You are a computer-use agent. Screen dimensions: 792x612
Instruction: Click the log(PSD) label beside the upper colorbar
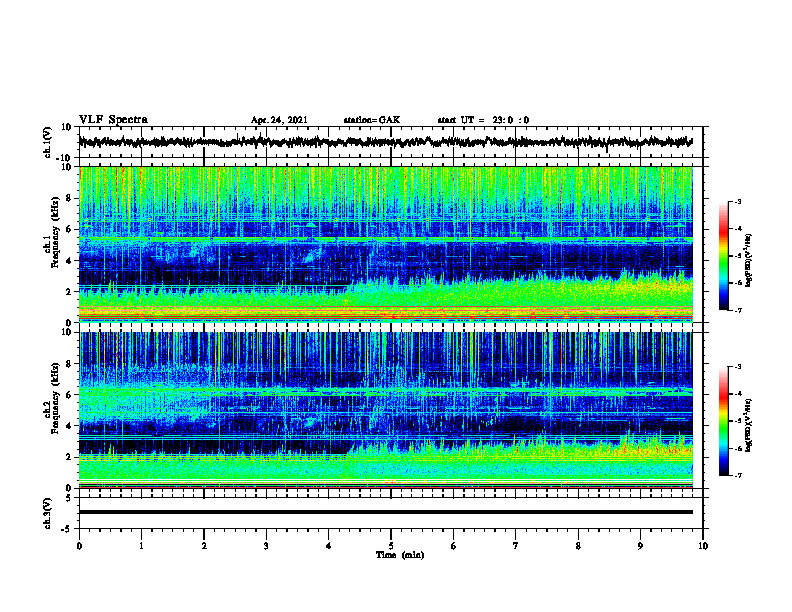749,261
